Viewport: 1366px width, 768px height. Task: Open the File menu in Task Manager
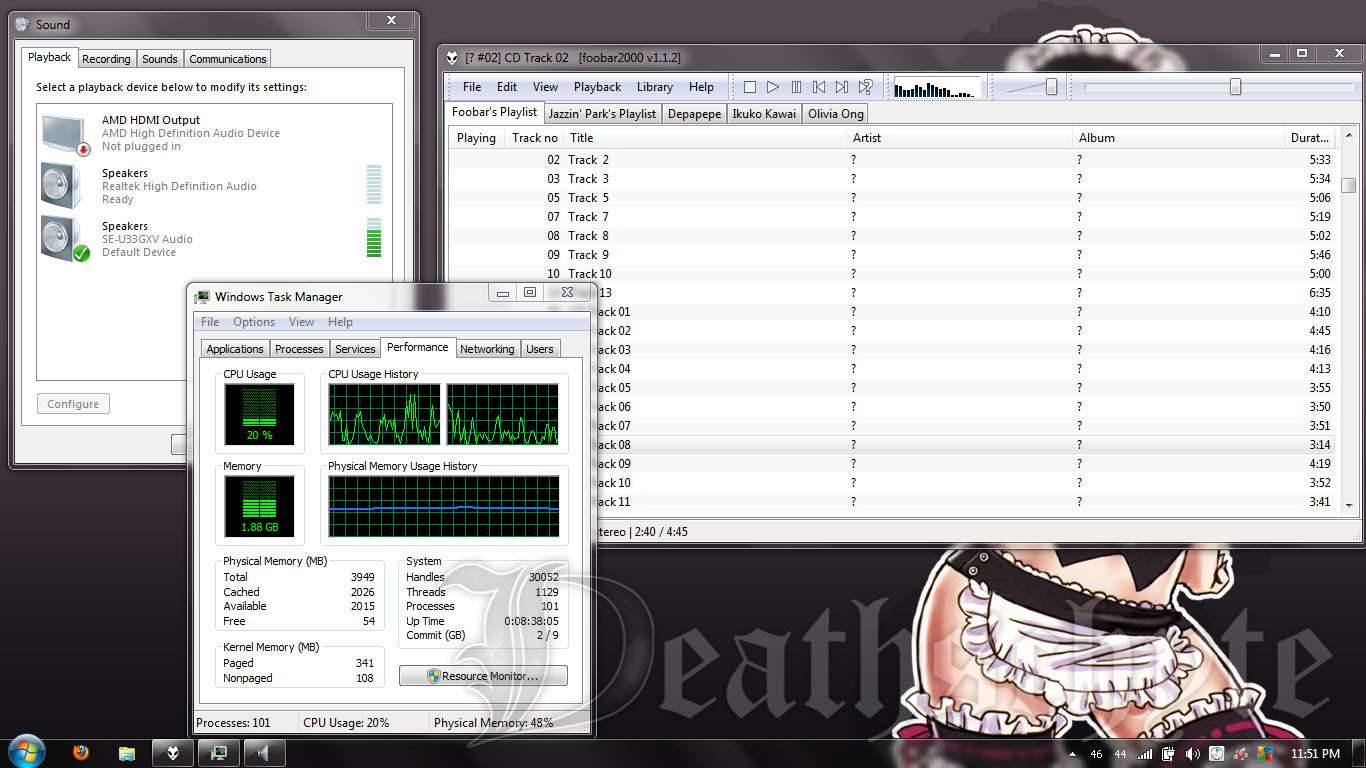210,322
